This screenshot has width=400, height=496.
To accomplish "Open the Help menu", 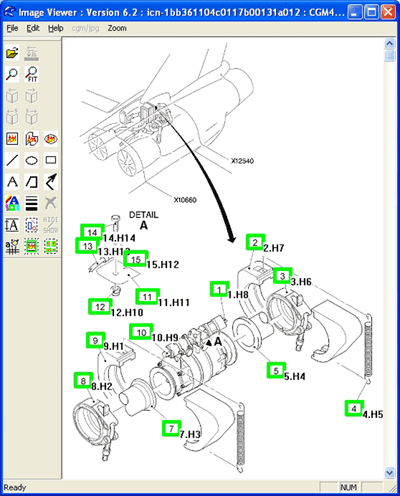I will (55, 28).
